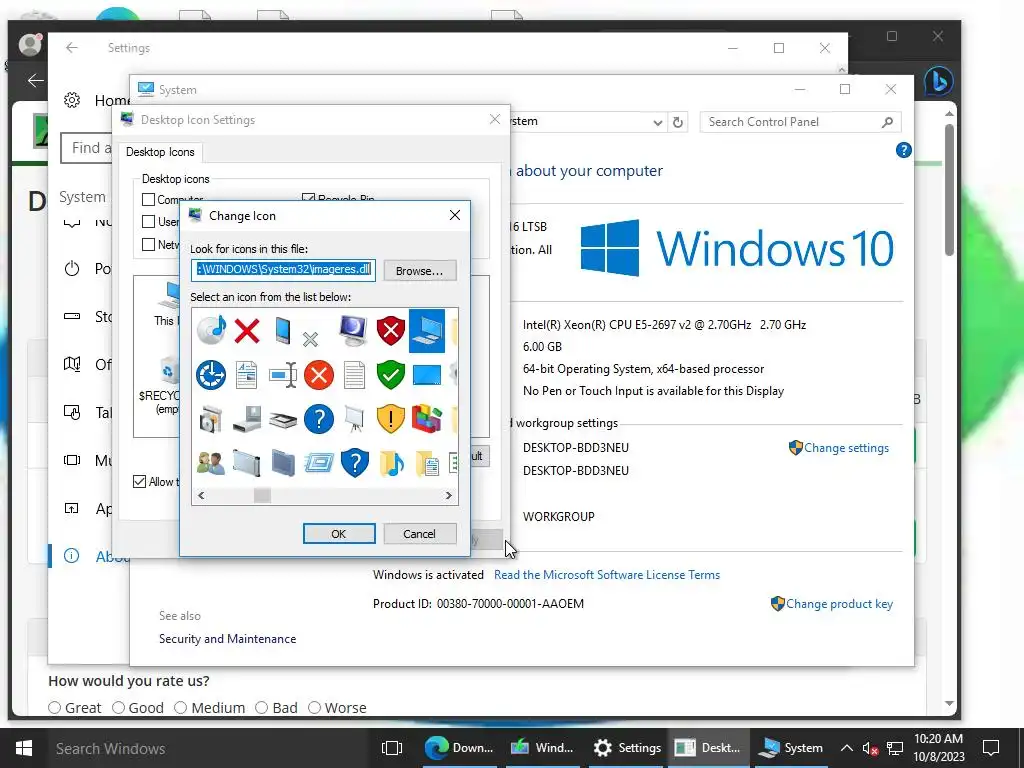Expand the Control Panel address dropdown
This screenshot has height=768, width=1024.
tap(657, 122)
